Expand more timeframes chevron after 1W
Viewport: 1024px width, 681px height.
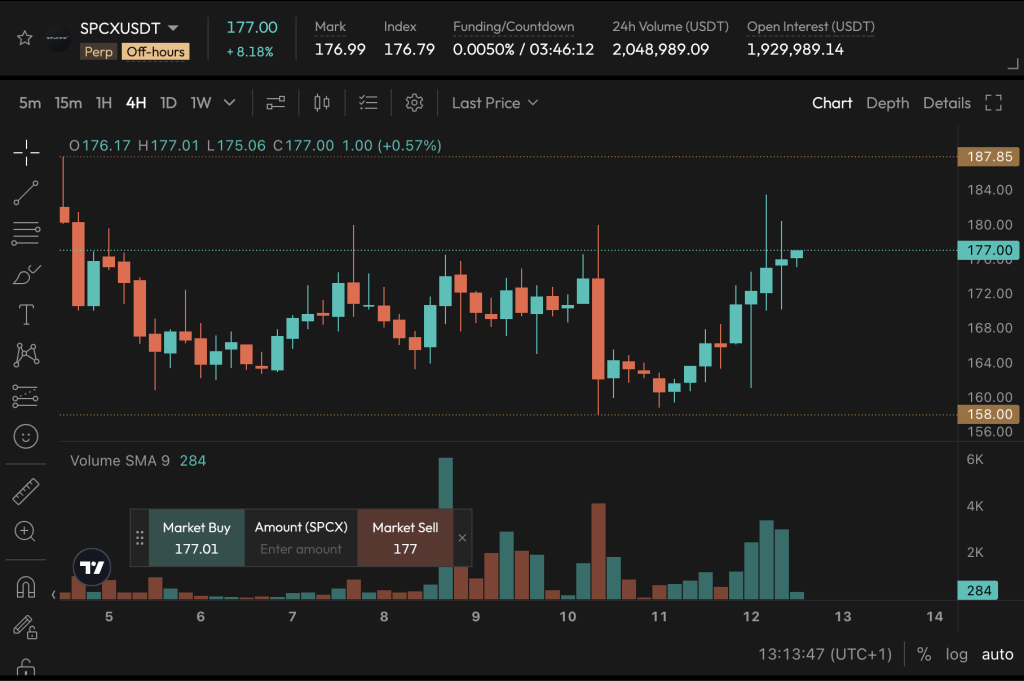tap(229, 103)
